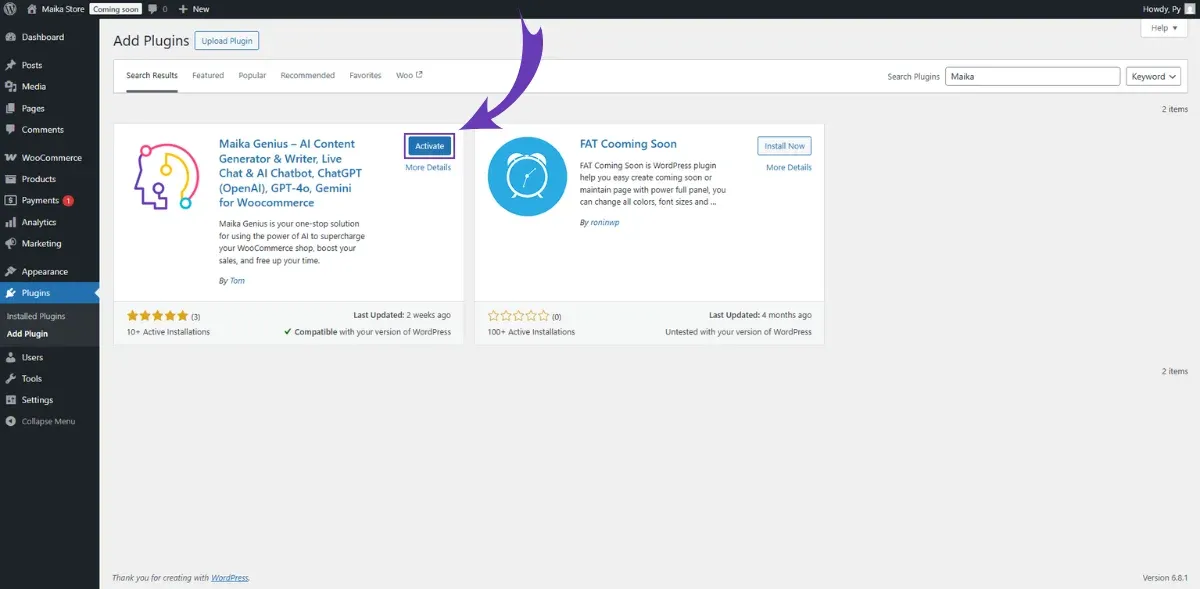
Task: Click the Products box icon
Action: 10,179
